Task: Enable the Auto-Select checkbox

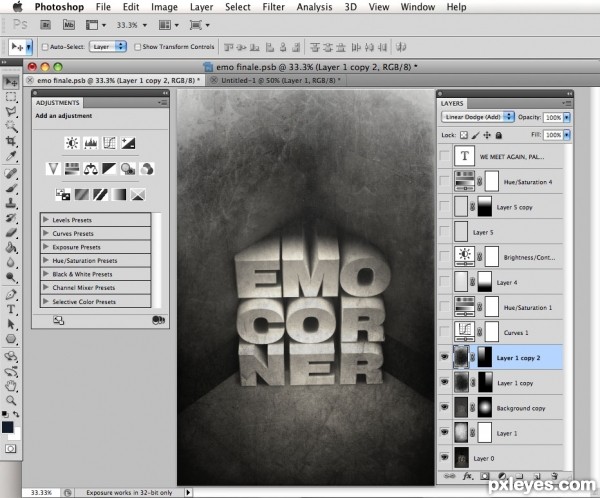Action: (x=45, y=47)
